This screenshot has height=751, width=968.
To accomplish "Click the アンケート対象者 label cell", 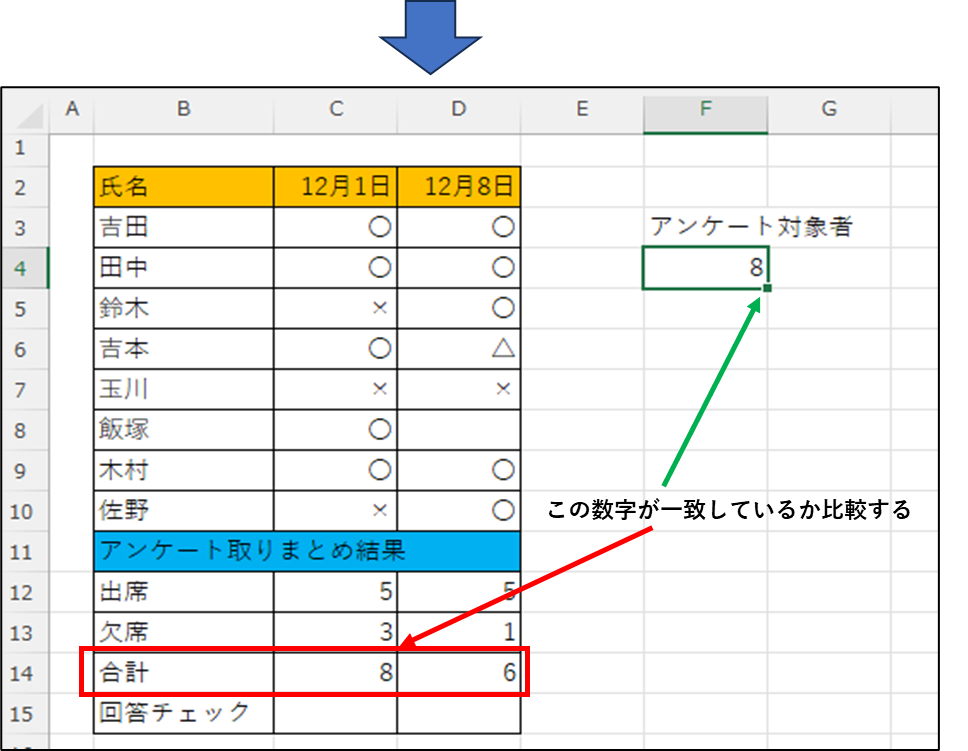I will click(751, 227).
